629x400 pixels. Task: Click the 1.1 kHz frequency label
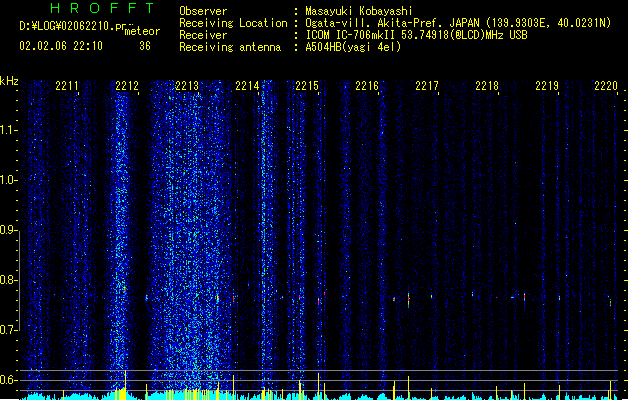[x=8, y=130]
